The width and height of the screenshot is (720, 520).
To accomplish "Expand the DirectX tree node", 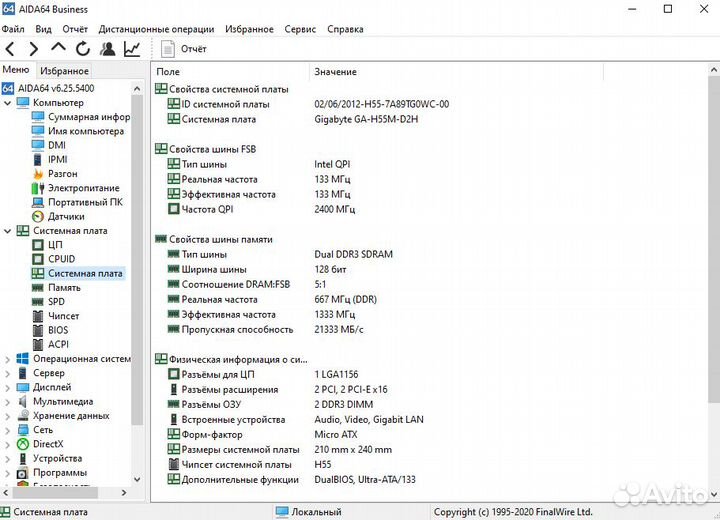I will click(x=7, y=445).
